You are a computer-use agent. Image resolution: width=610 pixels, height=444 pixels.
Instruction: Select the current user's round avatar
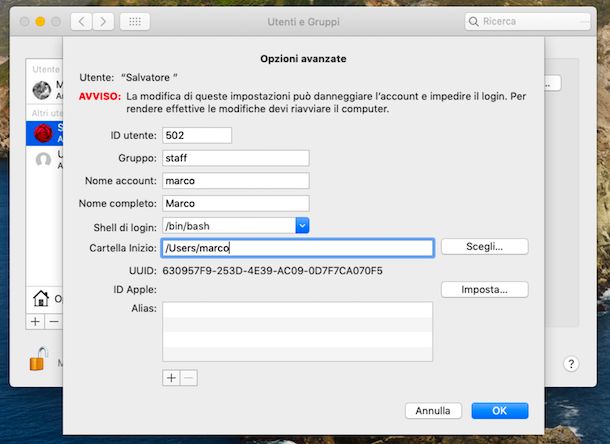(x=42, y=90)
